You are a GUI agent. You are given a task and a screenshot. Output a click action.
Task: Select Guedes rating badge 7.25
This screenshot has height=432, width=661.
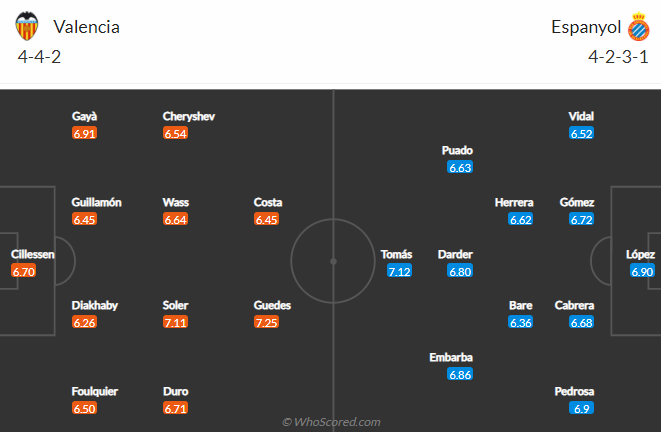tap(266, 322)
